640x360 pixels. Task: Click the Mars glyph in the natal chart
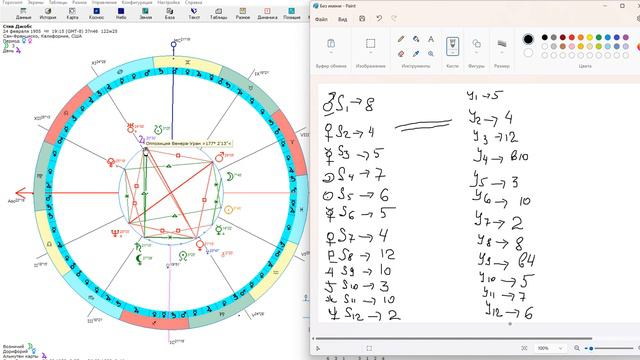219,157
